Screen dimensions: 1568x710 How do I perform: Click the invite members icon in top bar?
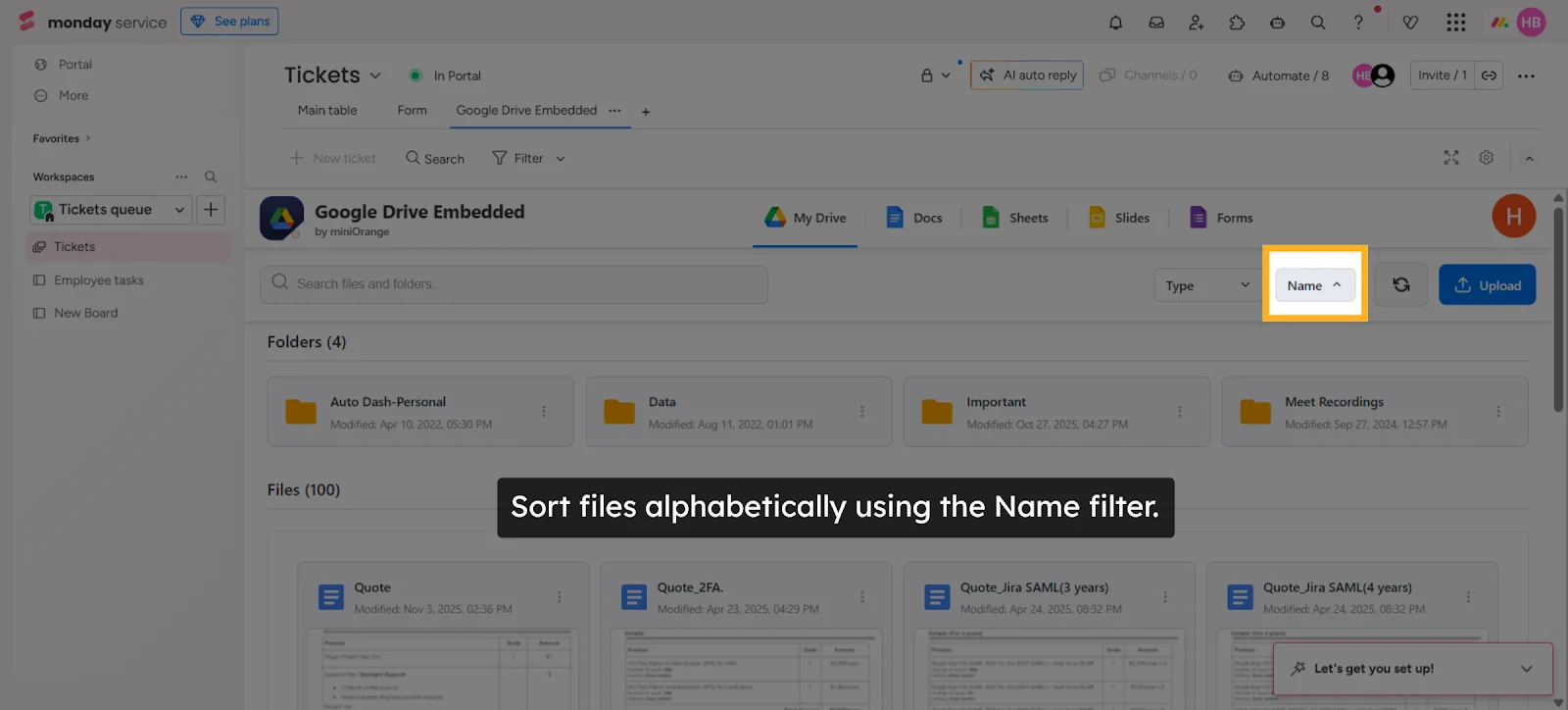point(1197,23)
